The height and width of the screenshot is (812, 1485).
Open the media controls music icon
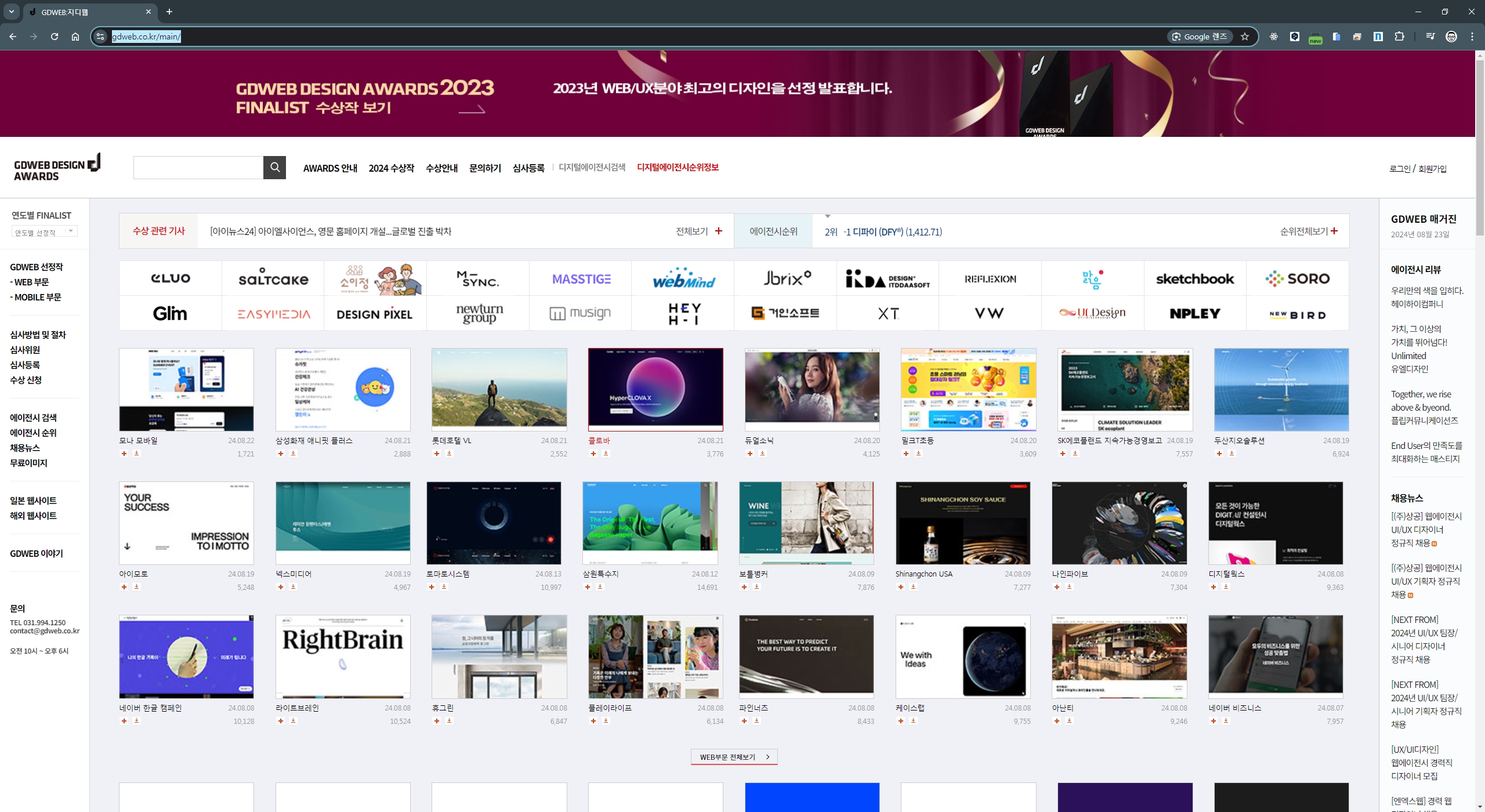[1430, 37]
